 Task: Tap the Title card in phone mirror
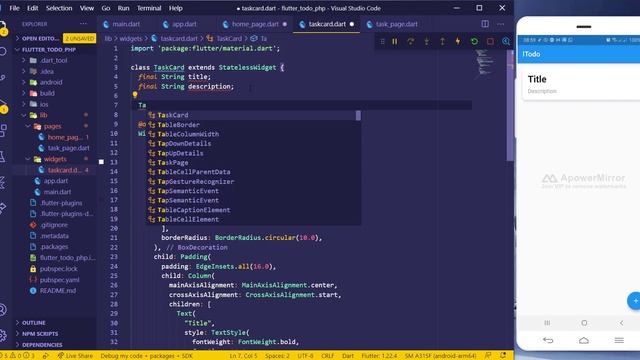(x=580, y=84)
